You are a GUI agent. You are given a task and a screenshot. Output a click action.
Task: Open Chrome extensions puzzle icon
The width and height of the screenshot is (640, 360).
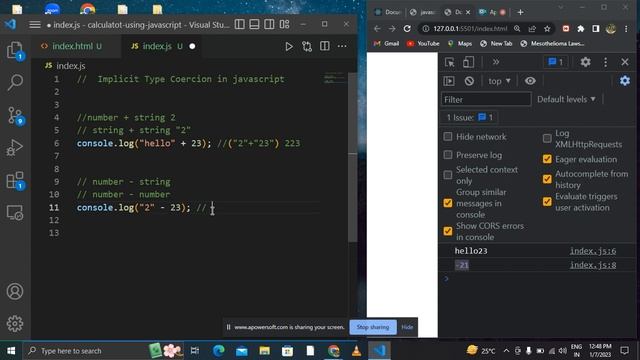point(580,29)
